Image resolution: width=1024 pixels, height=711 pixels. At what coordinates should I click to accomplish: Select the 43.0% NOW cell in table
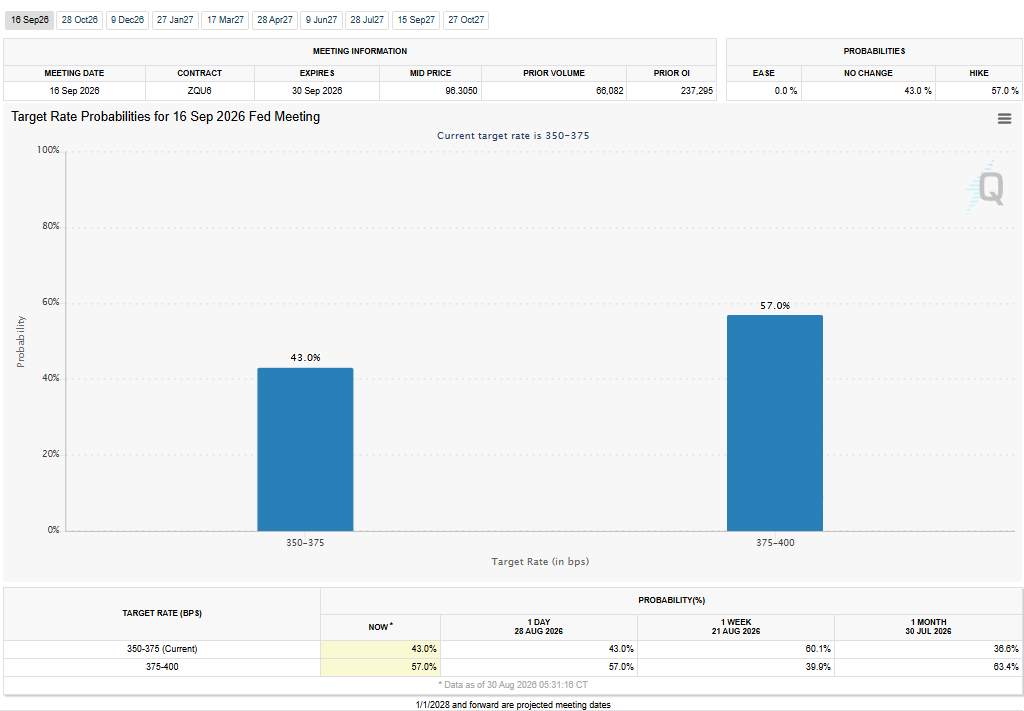(x=380, y=649)
